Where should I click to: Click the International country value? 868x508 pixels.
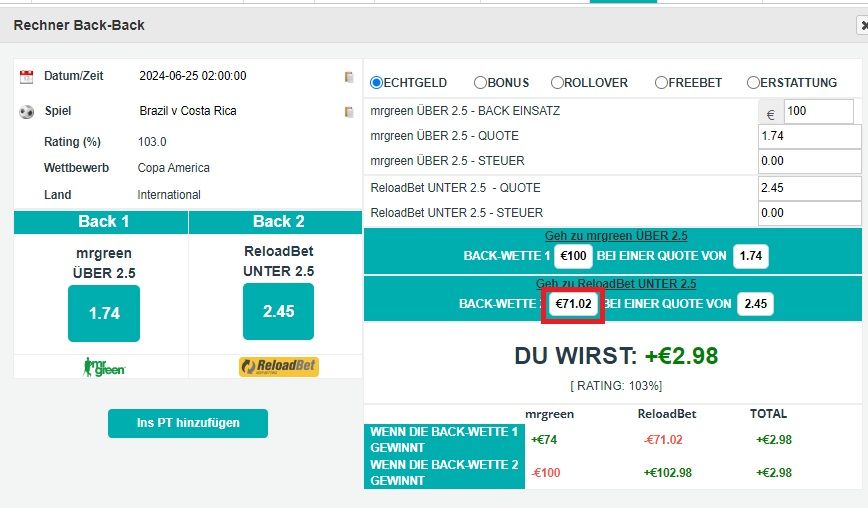click(x=169, y=195)
